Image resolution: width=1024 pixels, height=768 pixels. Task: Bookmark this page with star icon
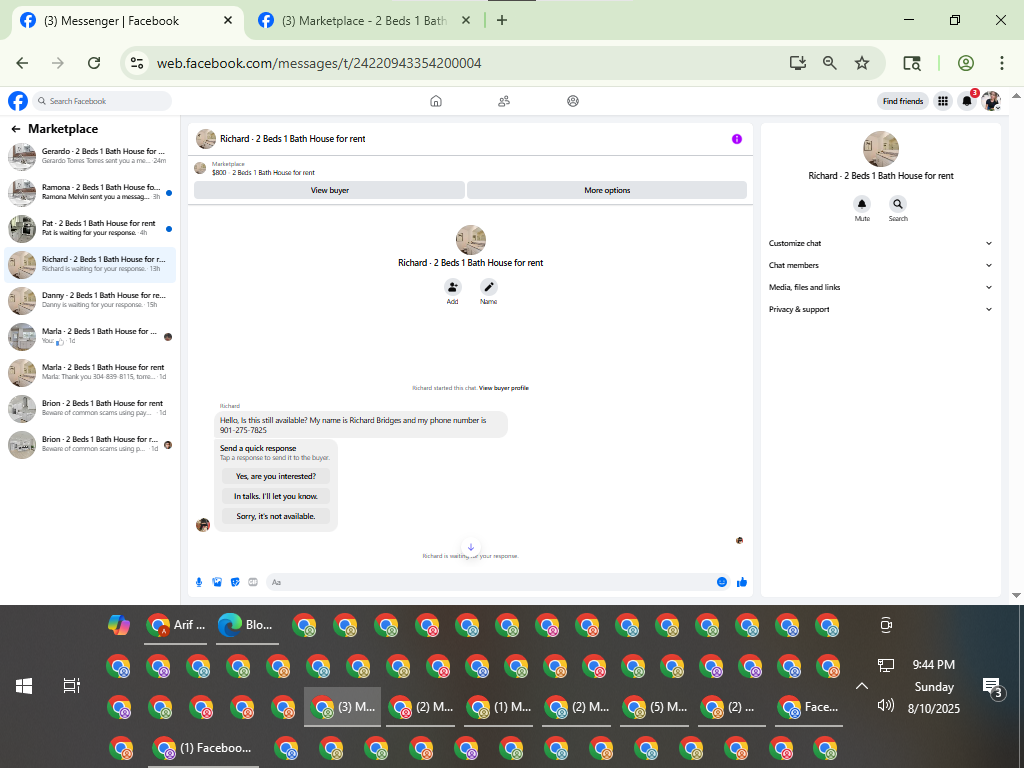tap(862, 63)
